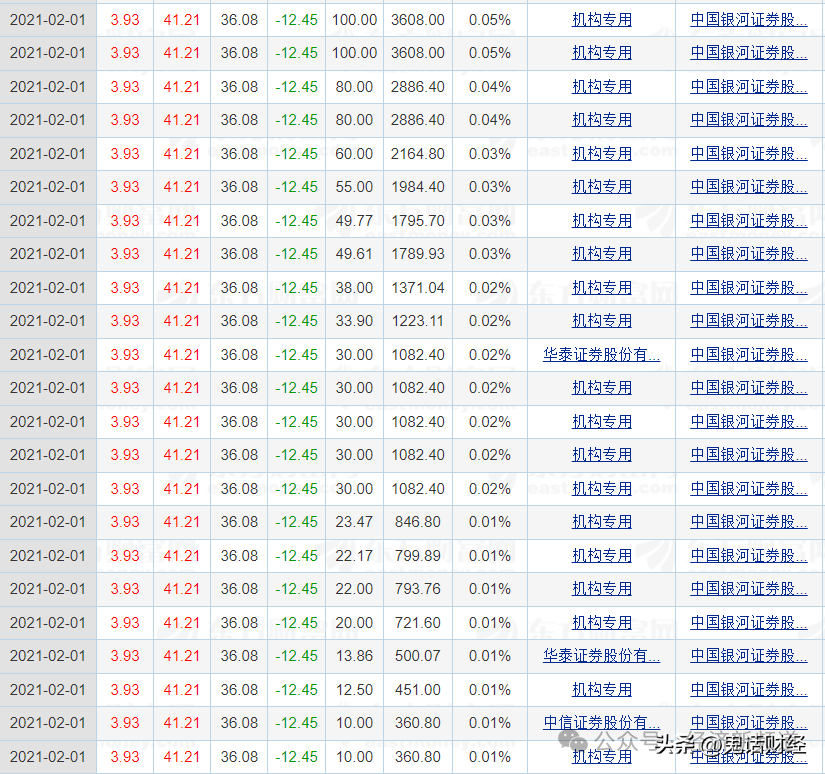Open 机构专用 link in the 60.00 volume row
Viewport: 825px width, 774px height.
click(x=602, y=154)
